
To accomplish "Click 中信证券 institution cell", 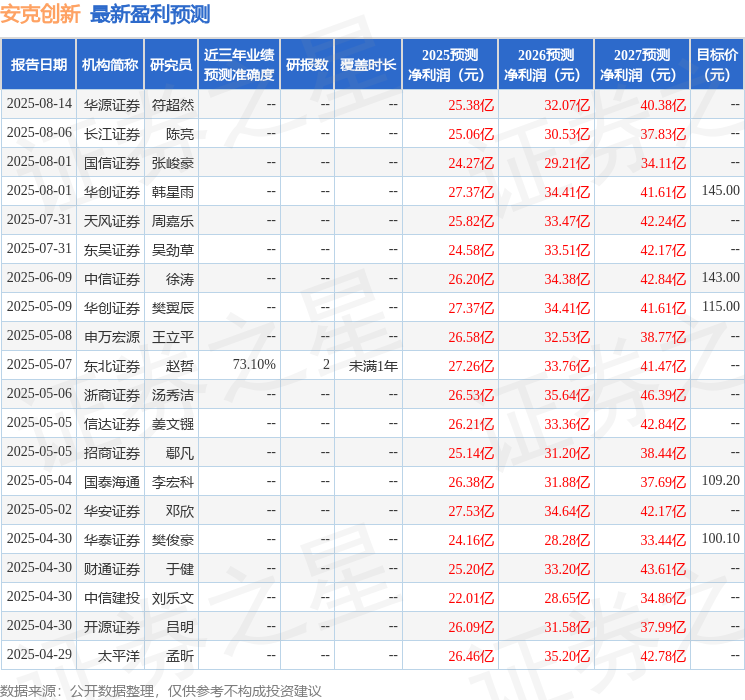I will pos(112,279).
